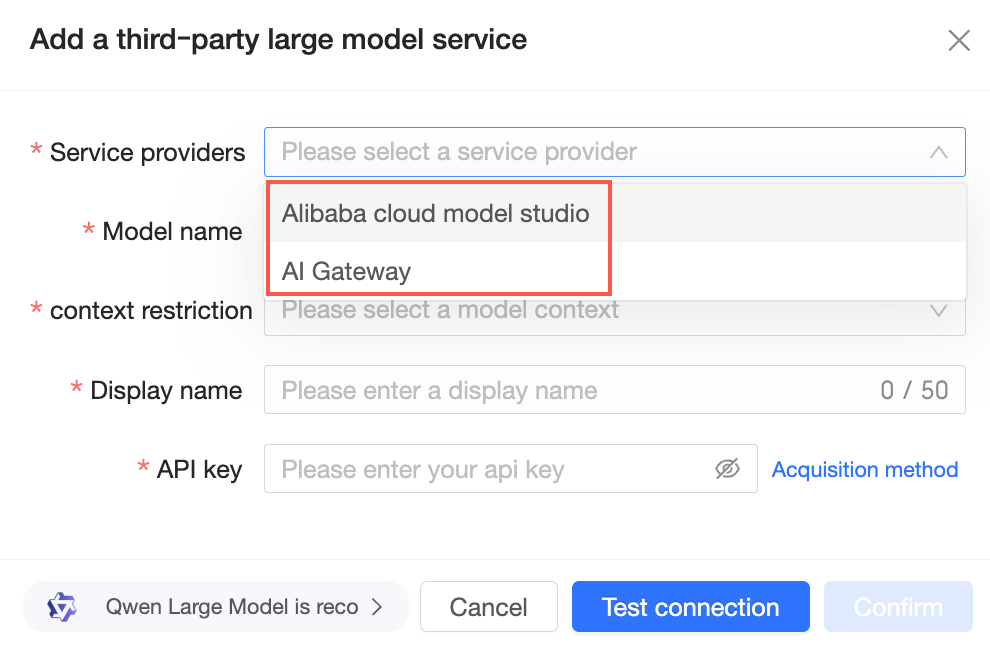Click the Qwen Large Model recommendation banner
990x652 pixels.
(216, 607)
